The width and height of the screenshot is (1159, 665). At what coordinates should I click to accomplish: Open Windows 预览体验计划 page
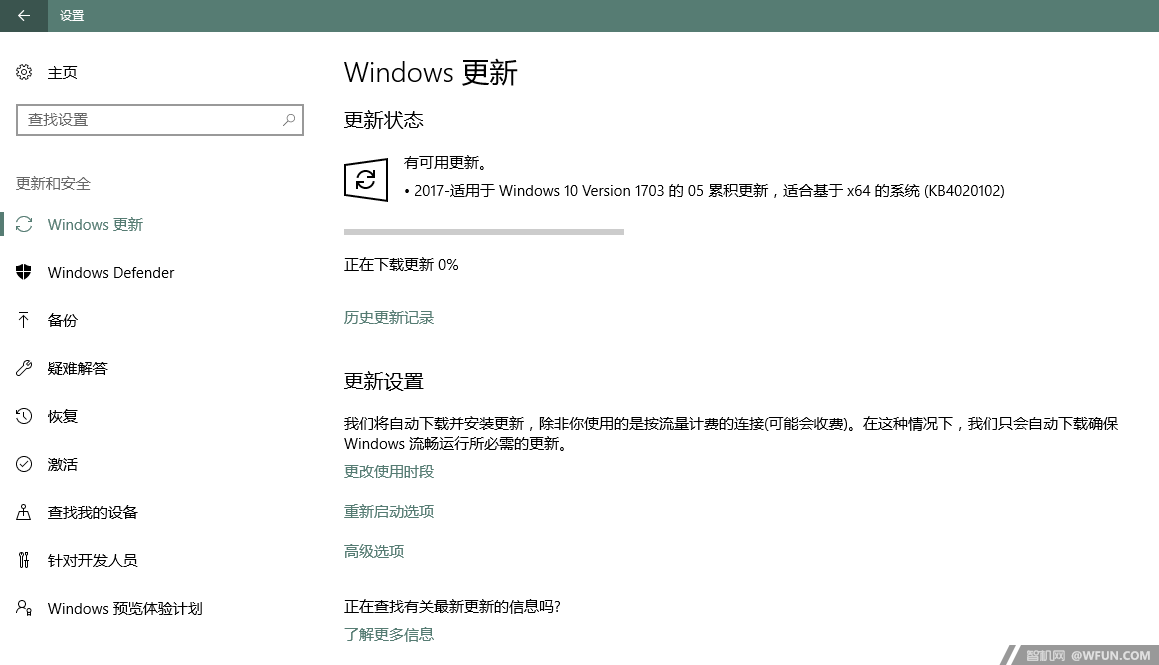point(125,608)
